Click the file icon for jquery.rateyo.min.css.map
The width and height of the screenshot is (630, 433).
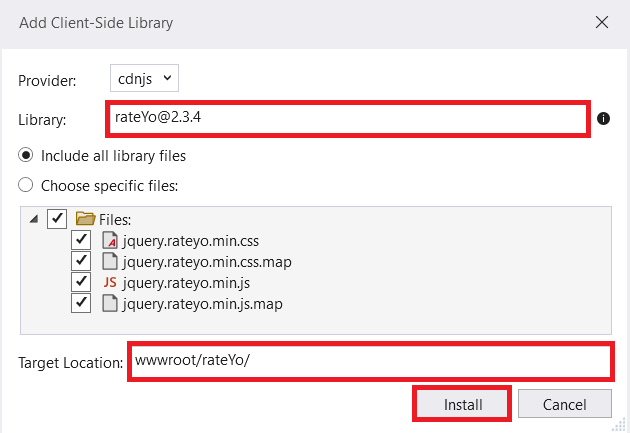(110, 261)
